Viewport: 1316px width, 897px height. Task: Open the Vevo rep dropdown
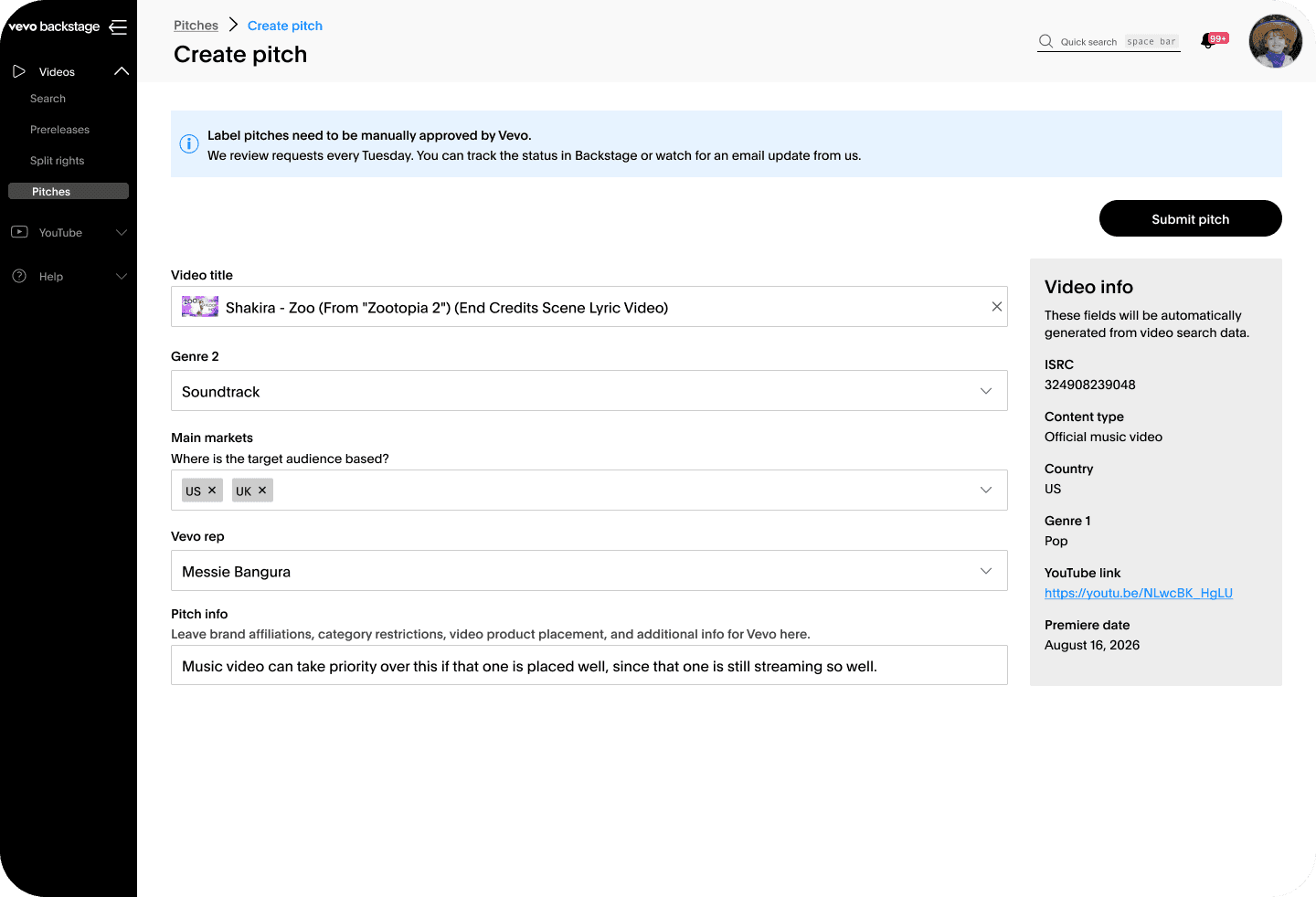589,571
